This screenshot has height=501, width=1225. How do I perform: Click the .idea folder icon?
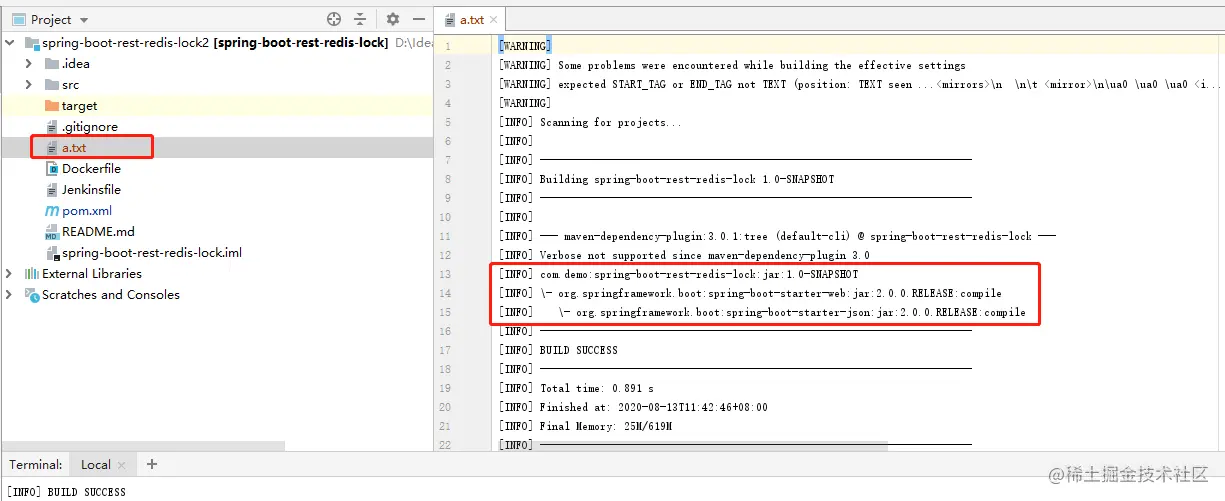(52, 64)
